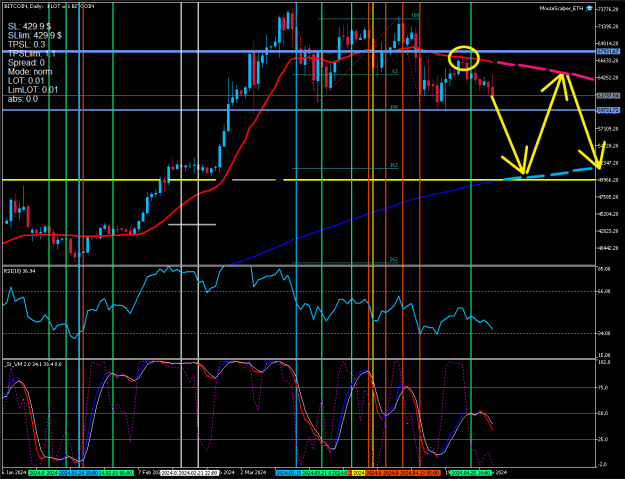
Task: Click the 66.00 level on RSI scale
Action: click(x=605, y=291)
